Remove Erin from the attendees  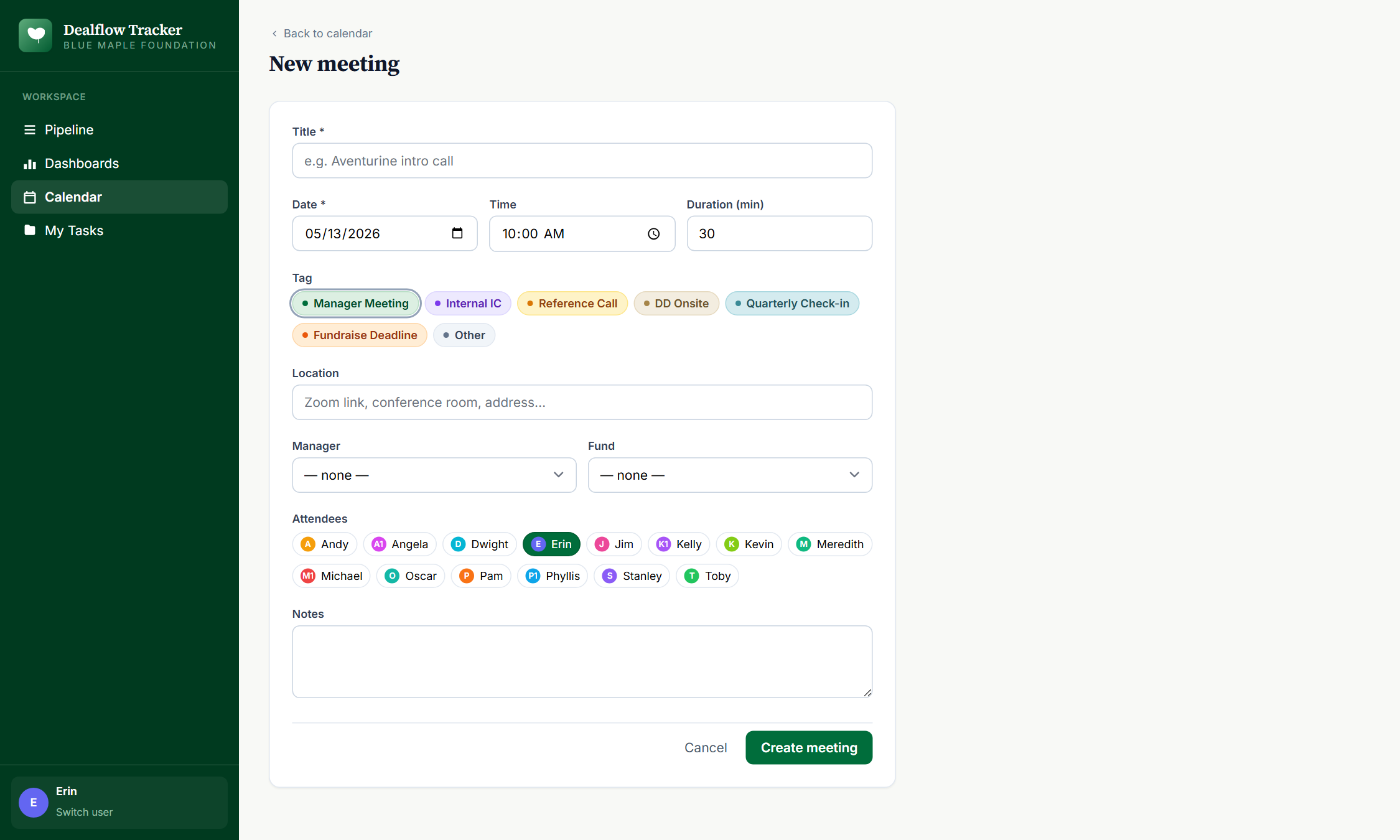pyautogui.click(x=551, y=544)
